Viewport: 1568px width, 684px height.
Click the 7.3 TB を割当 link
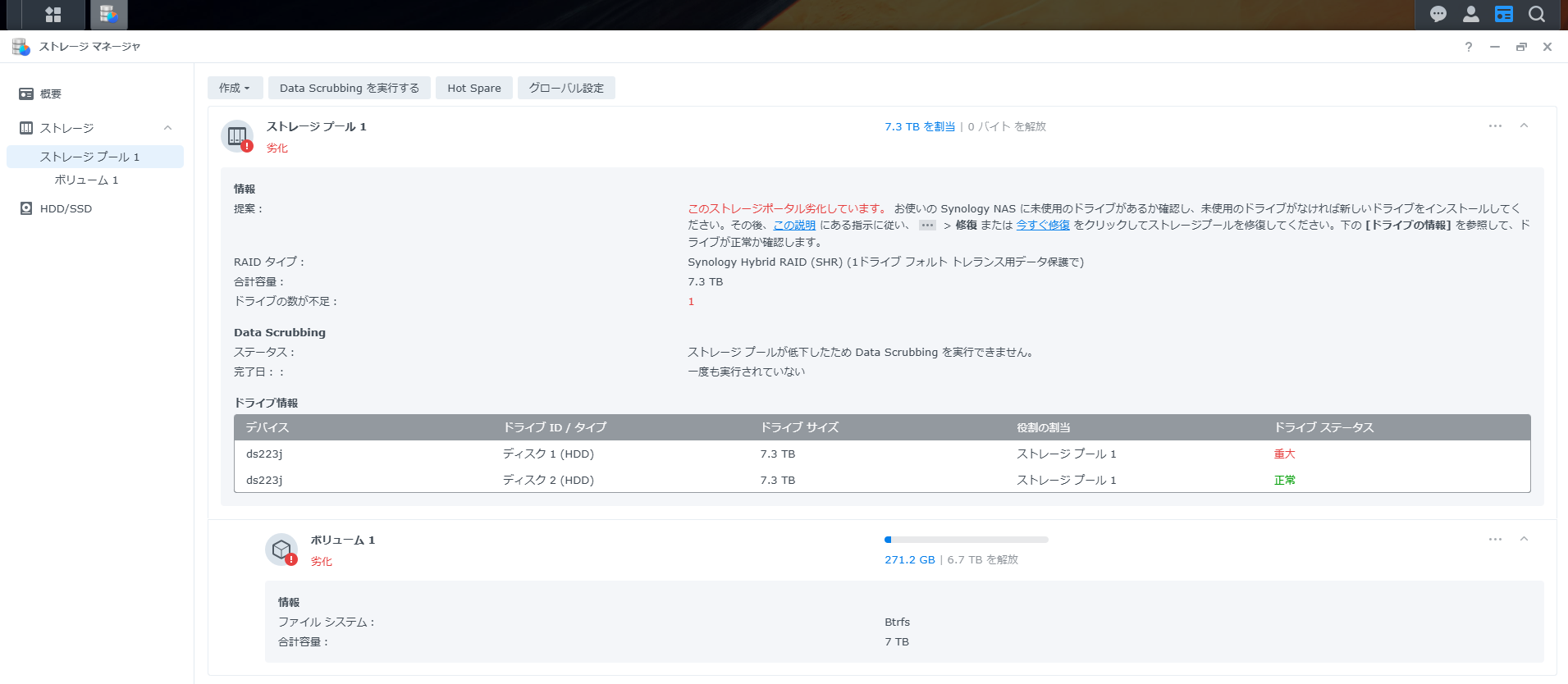(920, 126)
